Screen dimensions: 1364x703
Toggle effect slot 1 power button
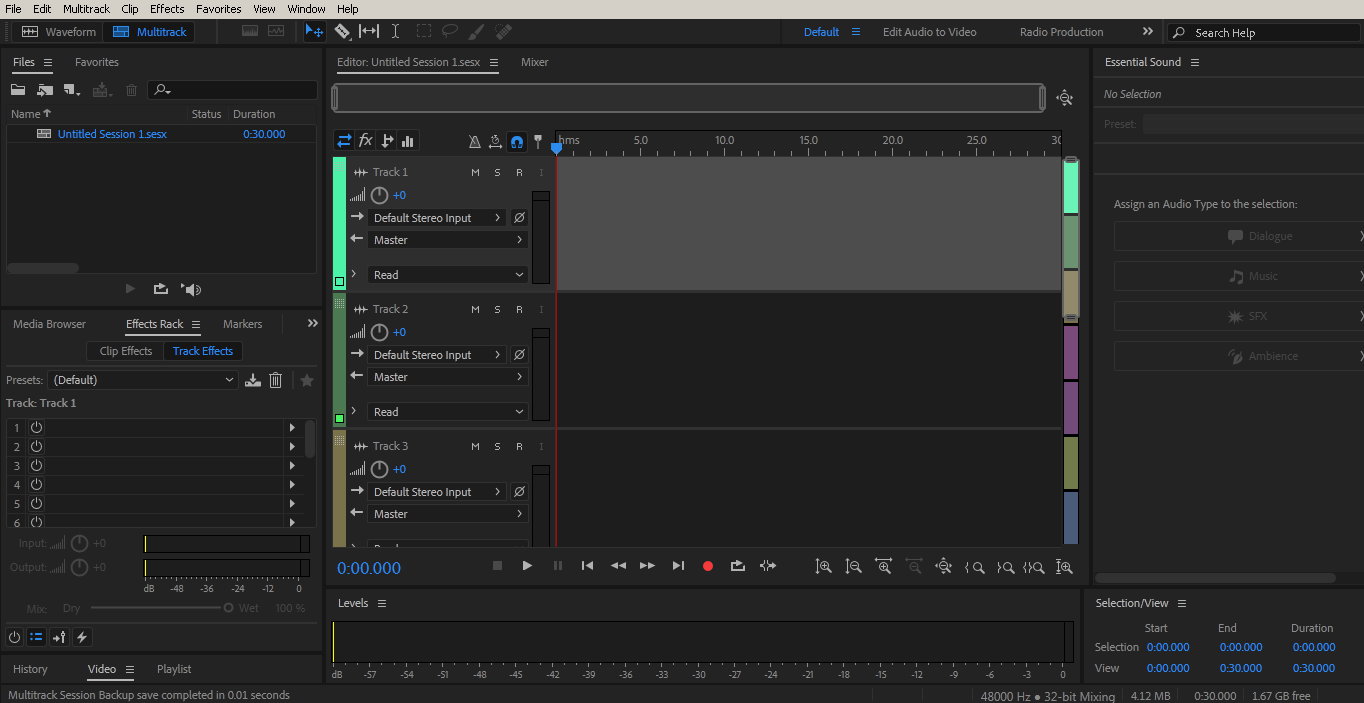pyautogui.click(x=36, y=427)
